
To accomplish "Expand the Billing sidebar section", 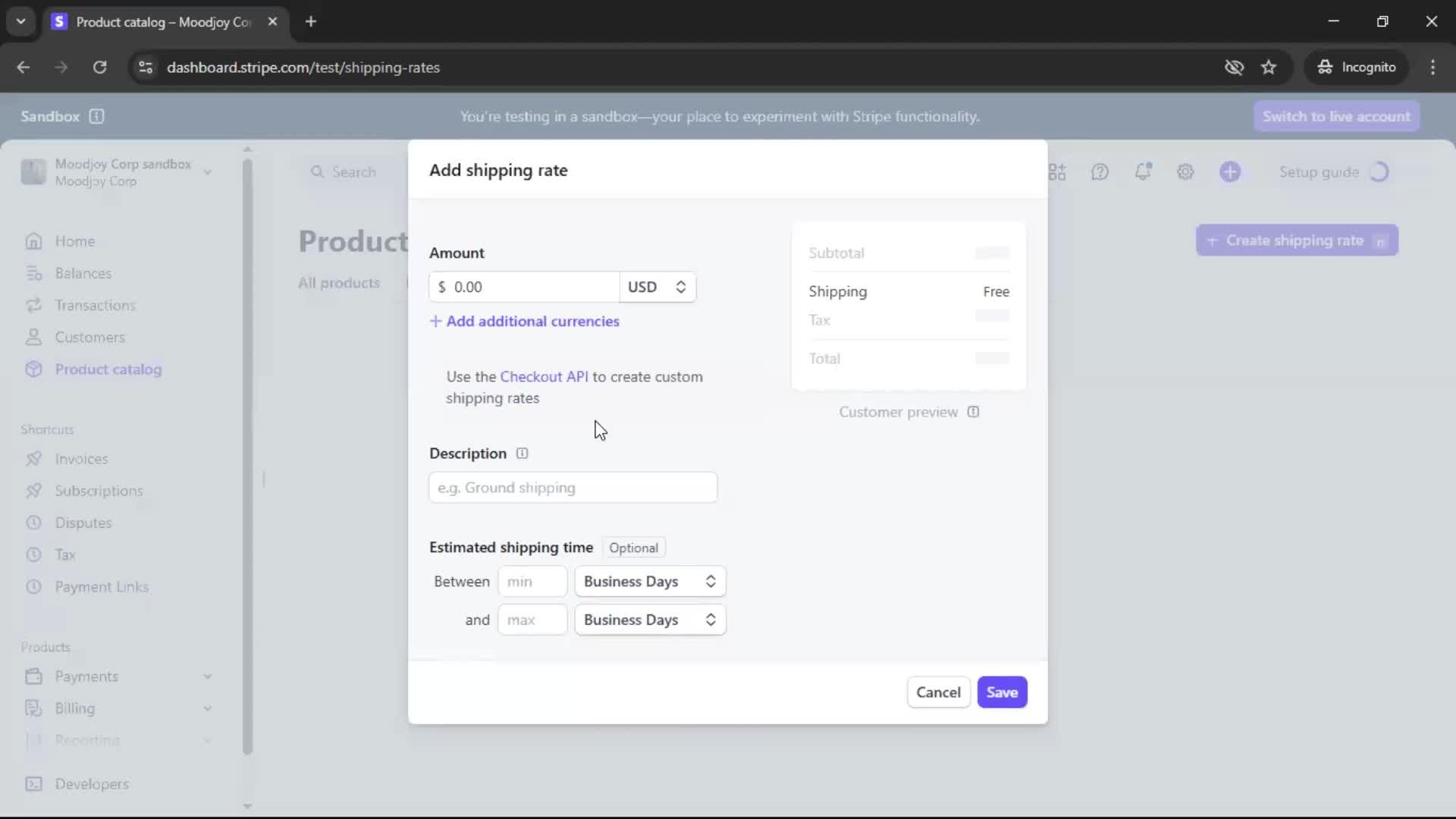I will pos(207,708).
